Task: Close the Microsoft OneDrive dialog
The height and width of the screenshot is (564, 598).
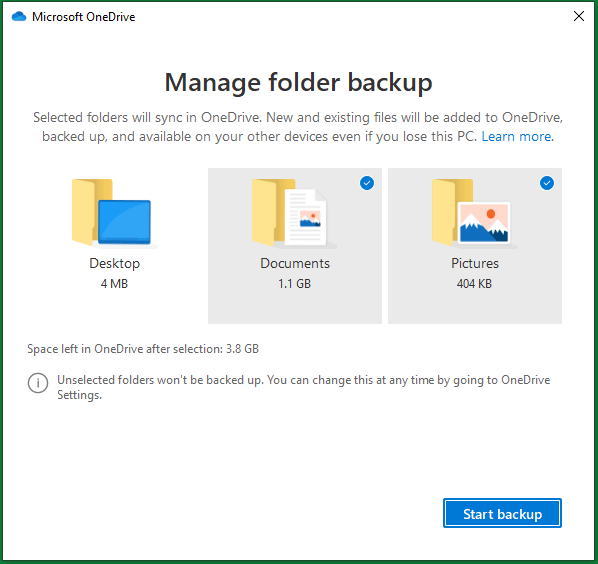Action: point(579,16)
